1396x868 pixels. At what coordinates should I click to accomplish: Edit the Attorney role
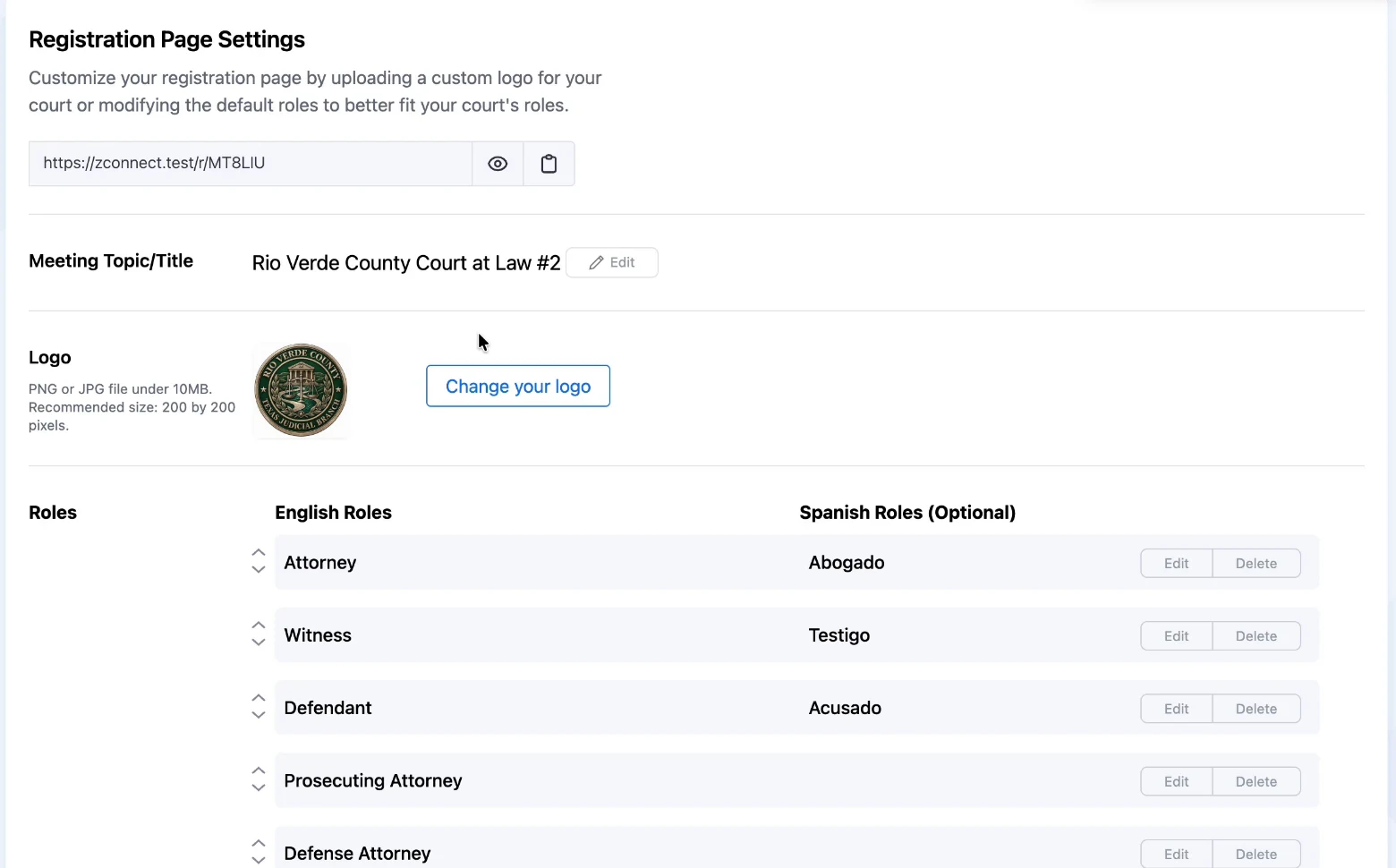click(1176, 563)
